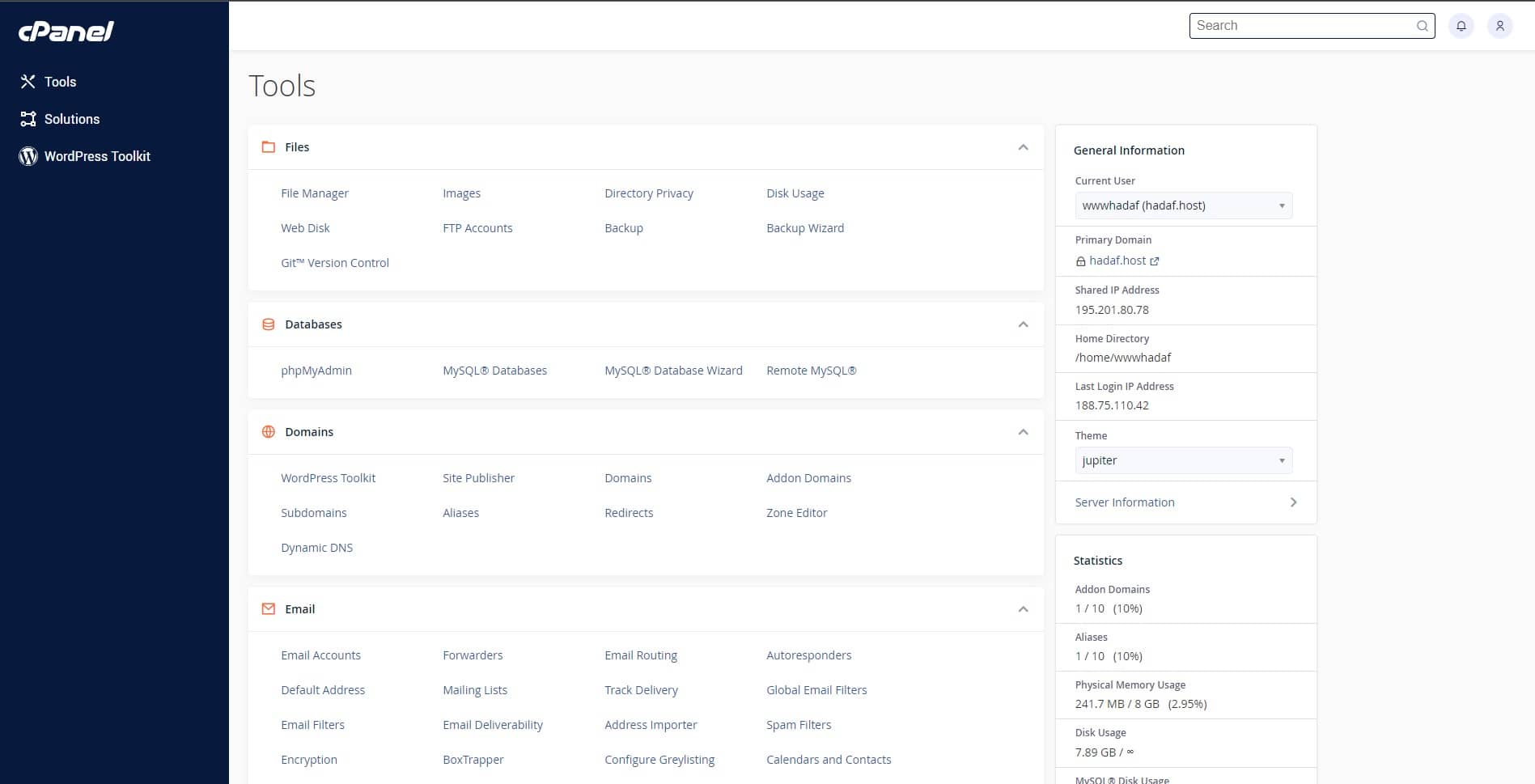The width and height of the screenshot is (1535, 784).
Task: Open the user account icon
Action: [1499, 26]
